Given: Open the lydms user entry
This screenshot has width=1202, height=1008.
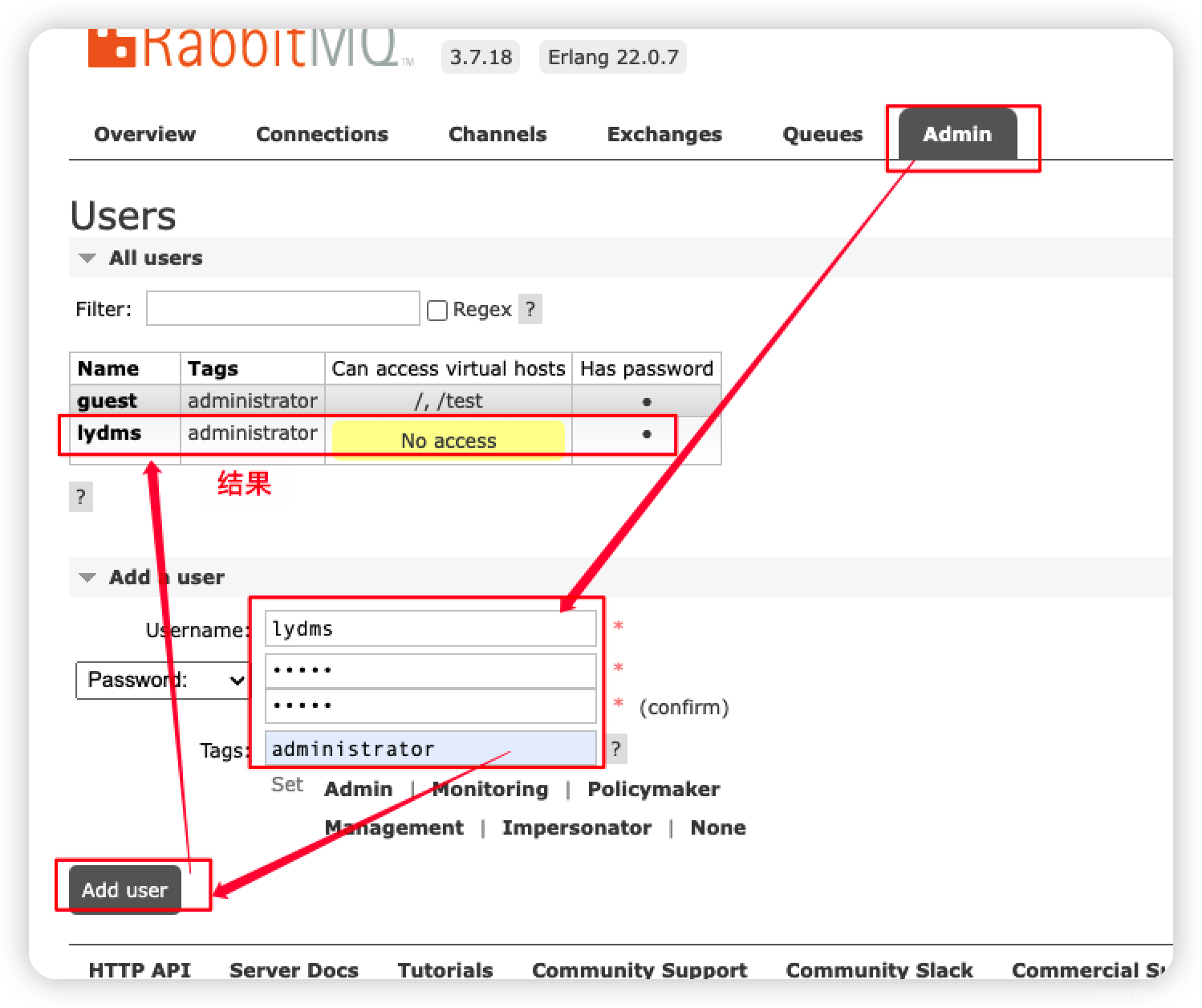Looking at the screenshot, I should [x=109, y=433].
